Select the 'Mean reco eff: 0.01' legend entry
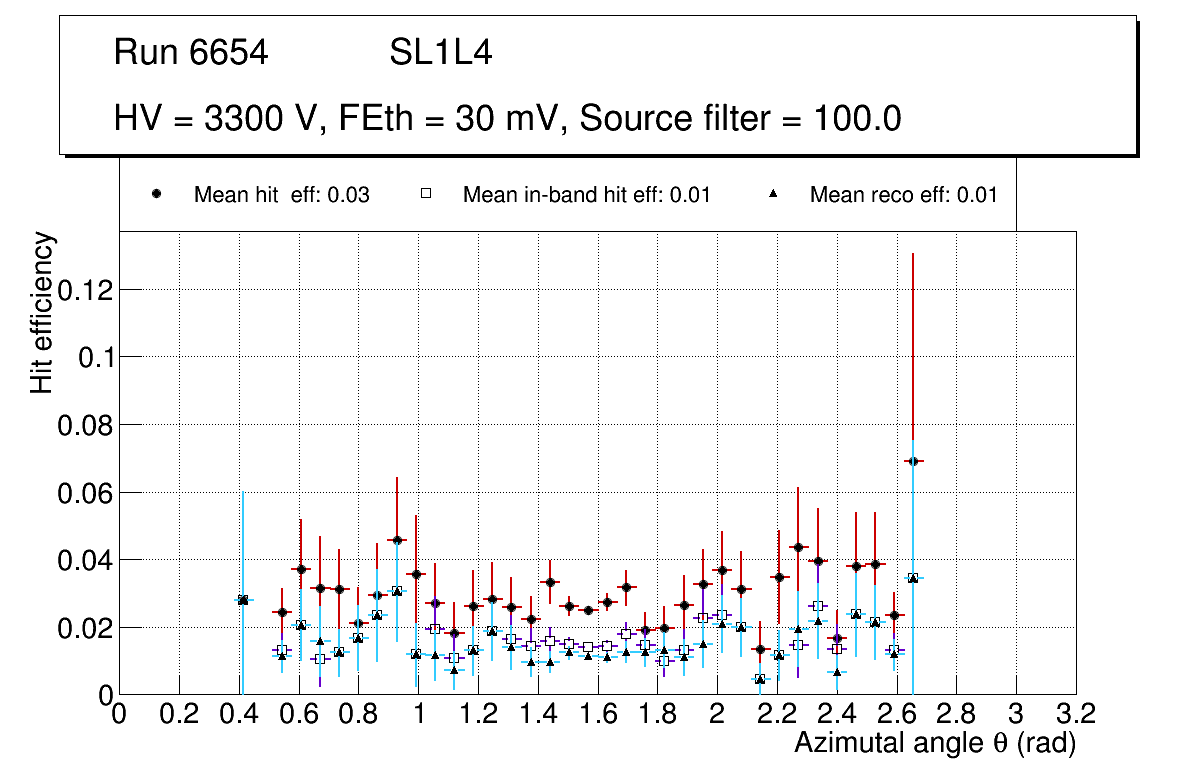The width and height of the screenshot is (1196, 772). 903,195
